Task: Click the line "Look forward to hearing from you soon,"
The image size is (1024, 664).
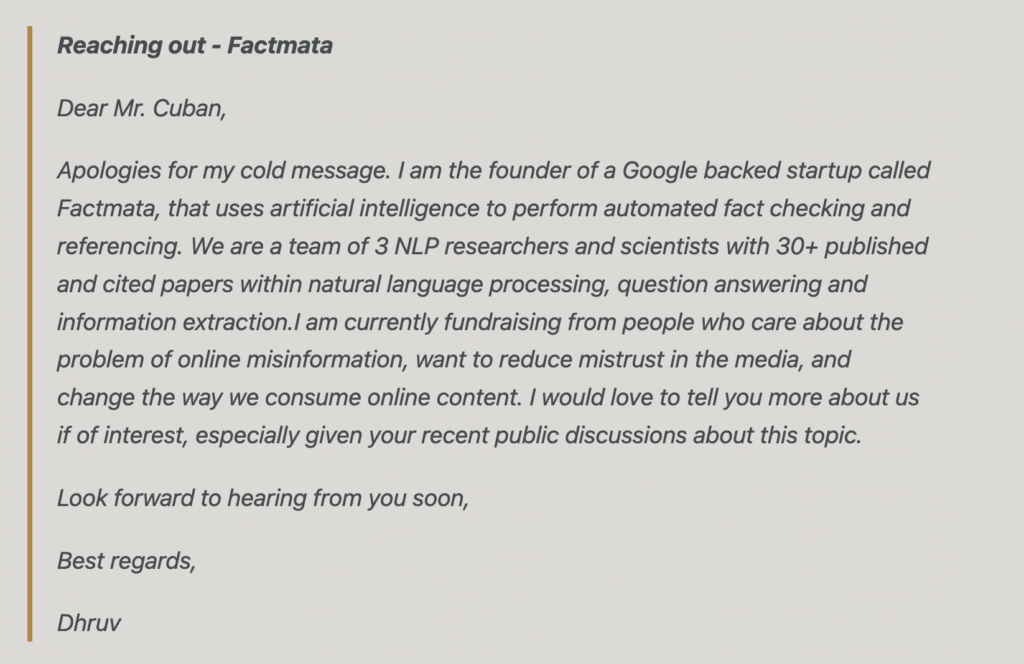Action: 263,499
